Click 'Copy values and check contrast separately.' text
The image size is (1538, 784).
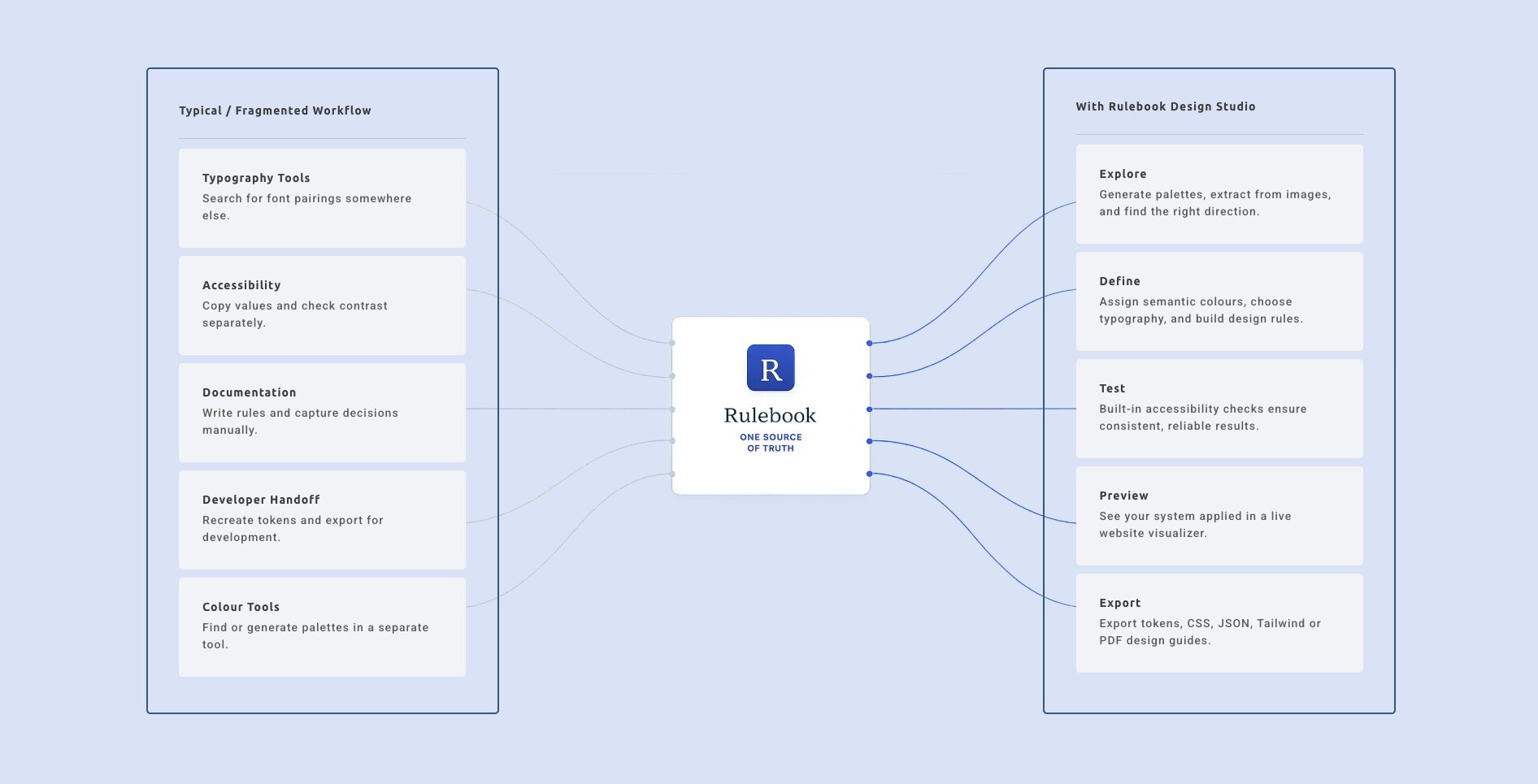[295, 314]
